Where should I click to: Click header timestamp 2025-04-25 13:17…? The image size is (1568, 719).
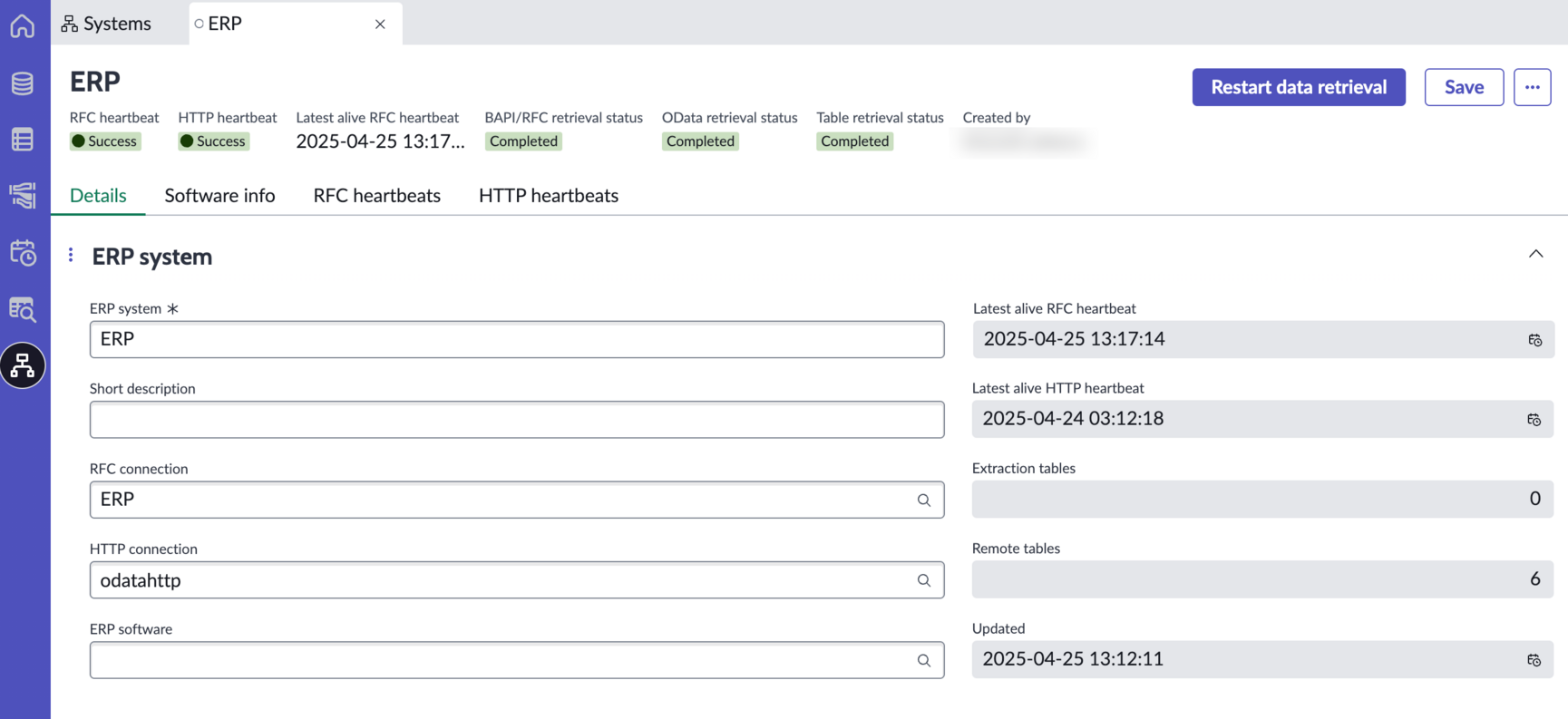pyautogui.click(x=380, y=141)
